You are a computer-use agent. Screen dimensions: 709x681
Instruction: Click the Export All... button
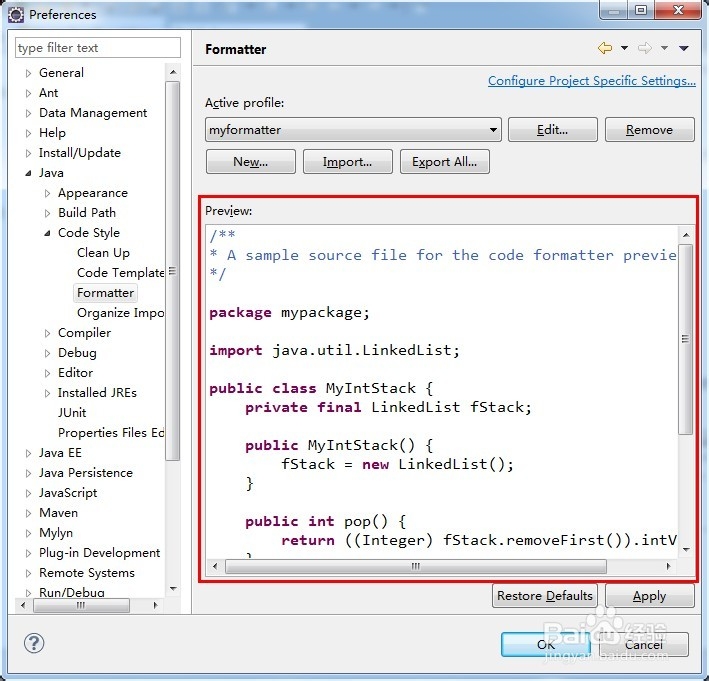pos(444,161)
